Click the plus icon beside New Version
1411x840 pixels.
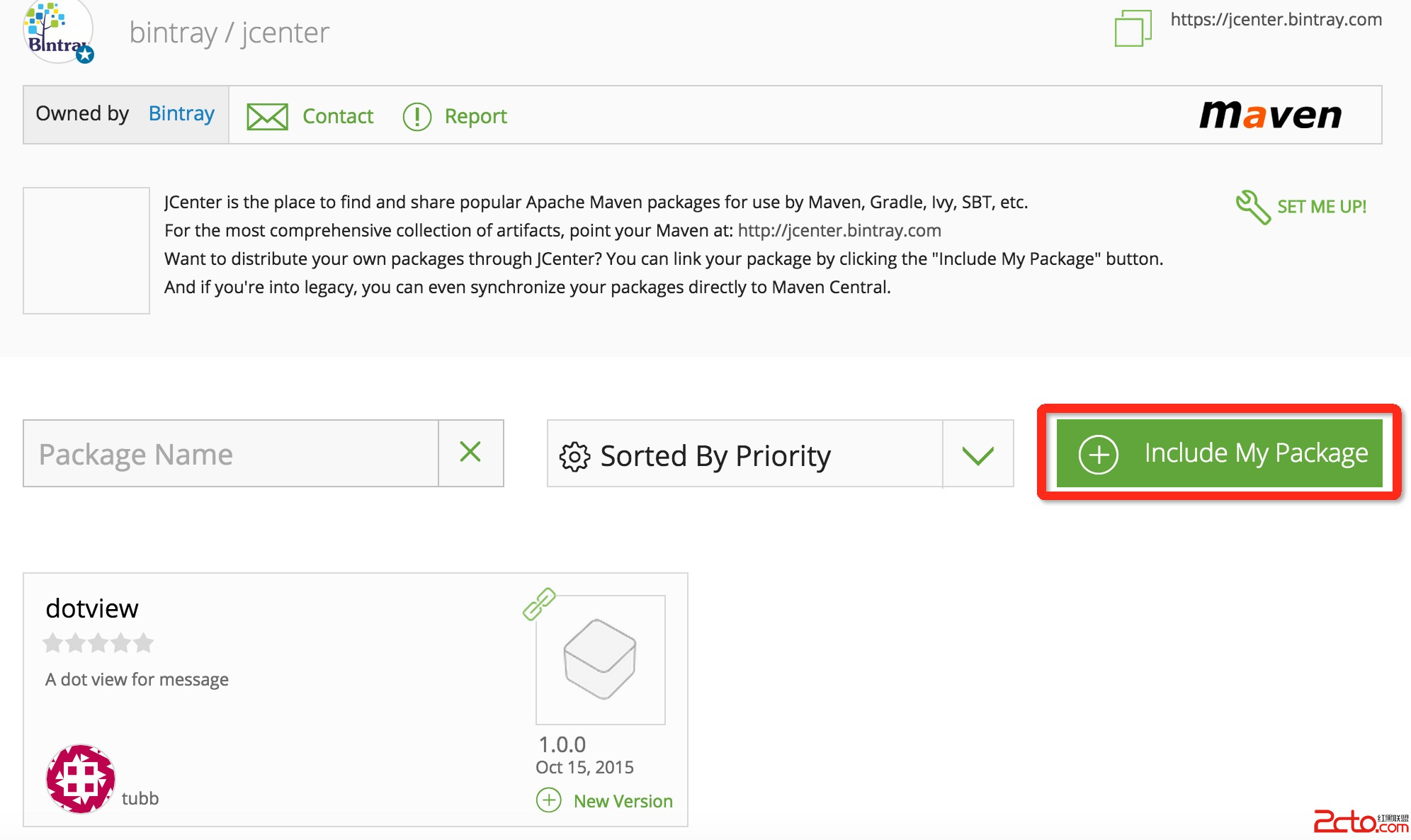[548, 800]
